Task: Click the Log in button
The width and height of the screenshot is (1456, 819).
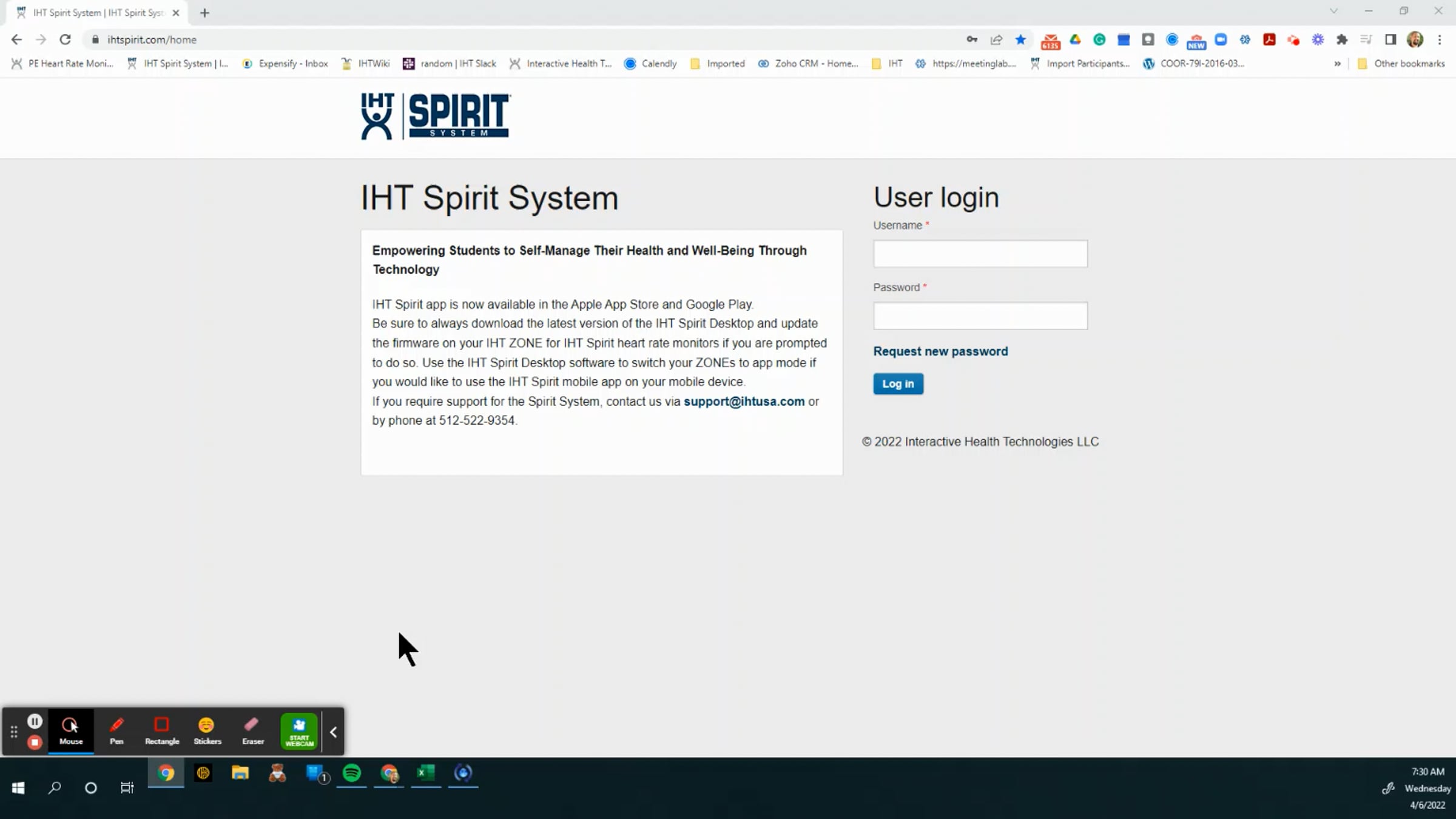Action: coord(898,383)
